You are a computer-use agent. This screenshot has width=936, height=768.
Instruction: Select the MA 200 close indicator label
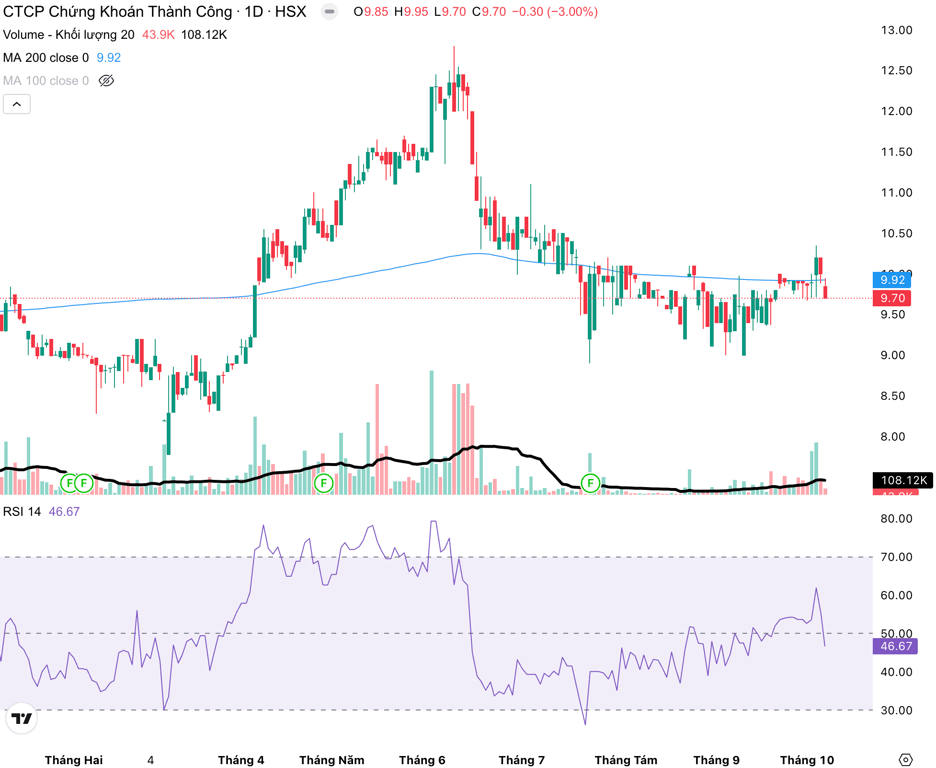(x=46, y=58)
